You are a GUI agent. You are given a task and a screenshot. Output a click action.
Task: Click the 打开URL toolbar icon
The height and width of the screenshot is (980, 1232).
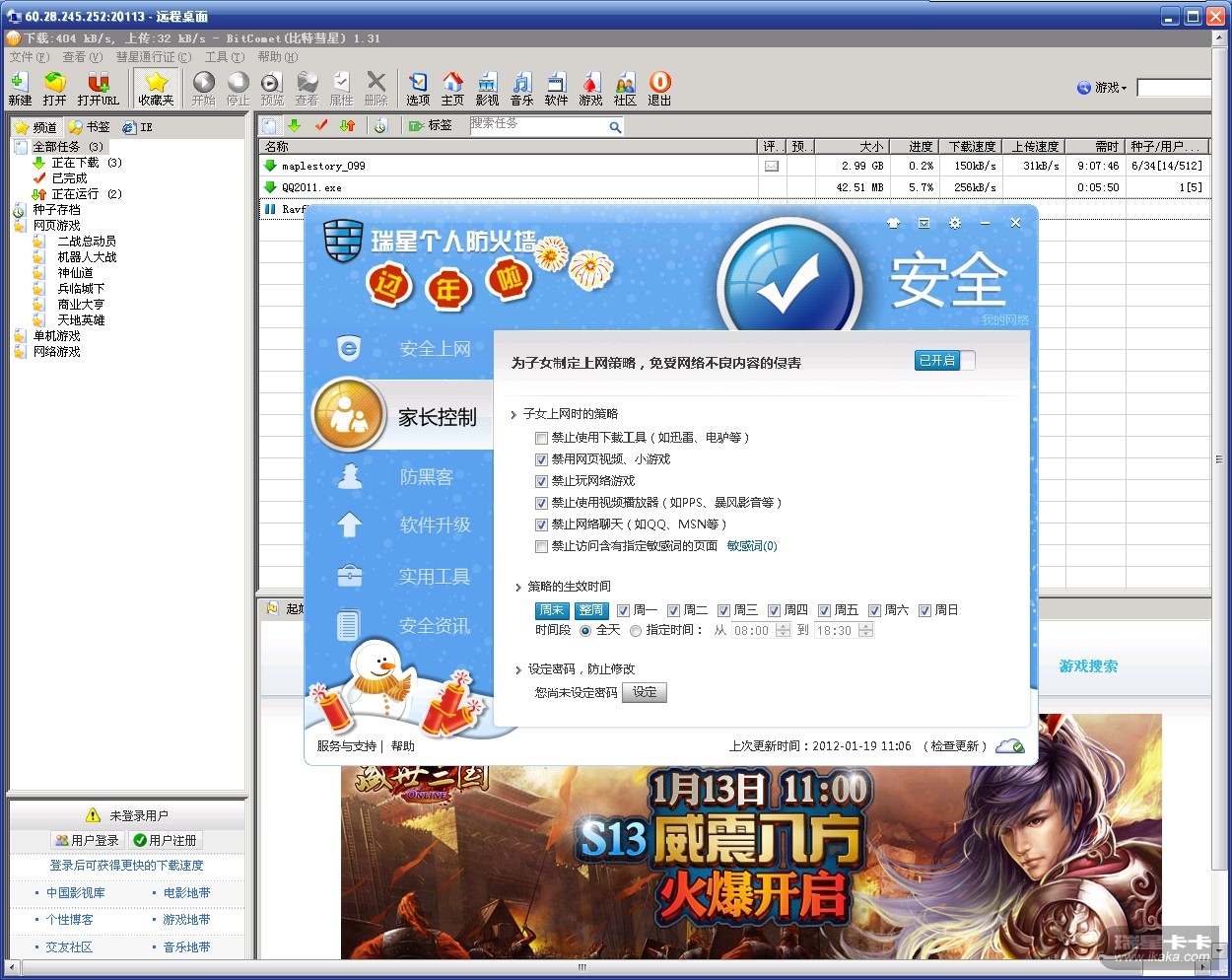(x=98, y=88)
